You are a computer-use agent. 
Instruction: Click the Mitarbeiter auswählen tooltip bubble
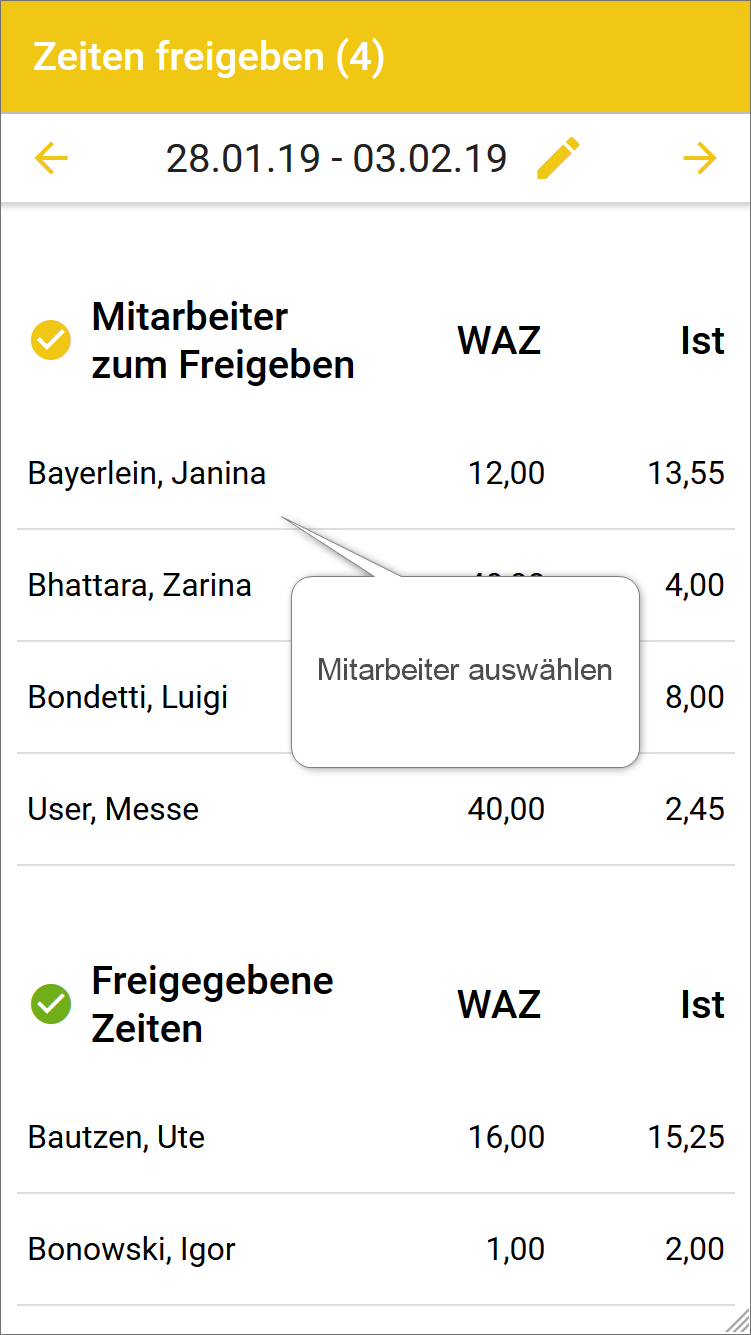[464, 670]
